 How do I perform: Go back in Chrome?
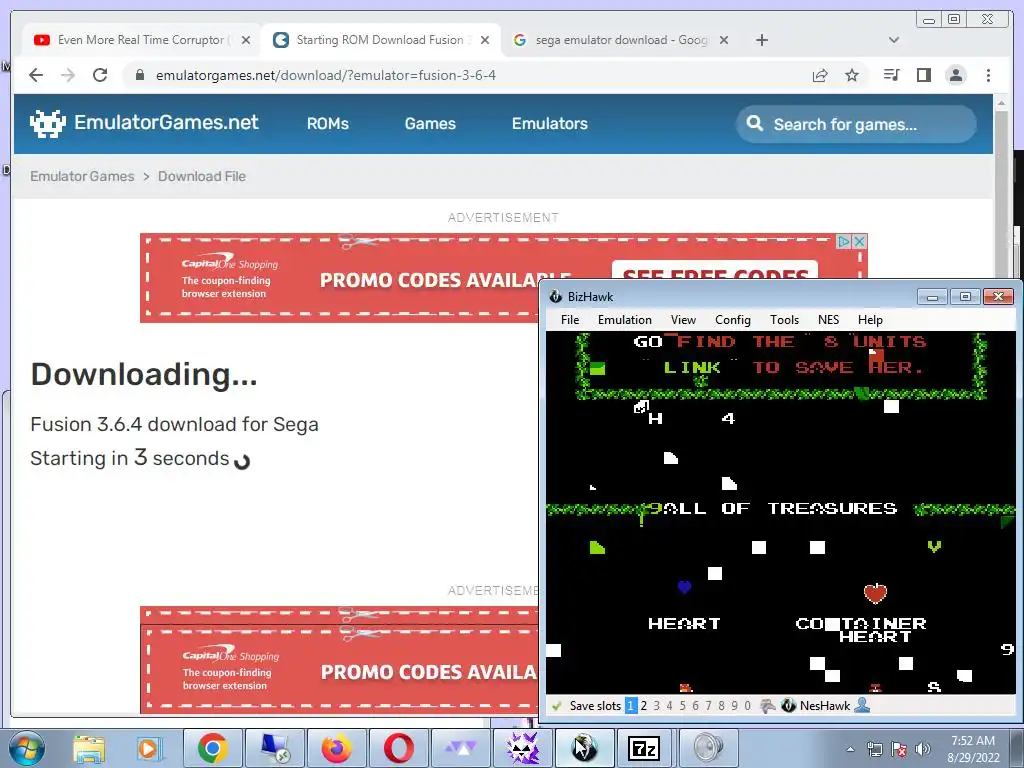[37, 75]
